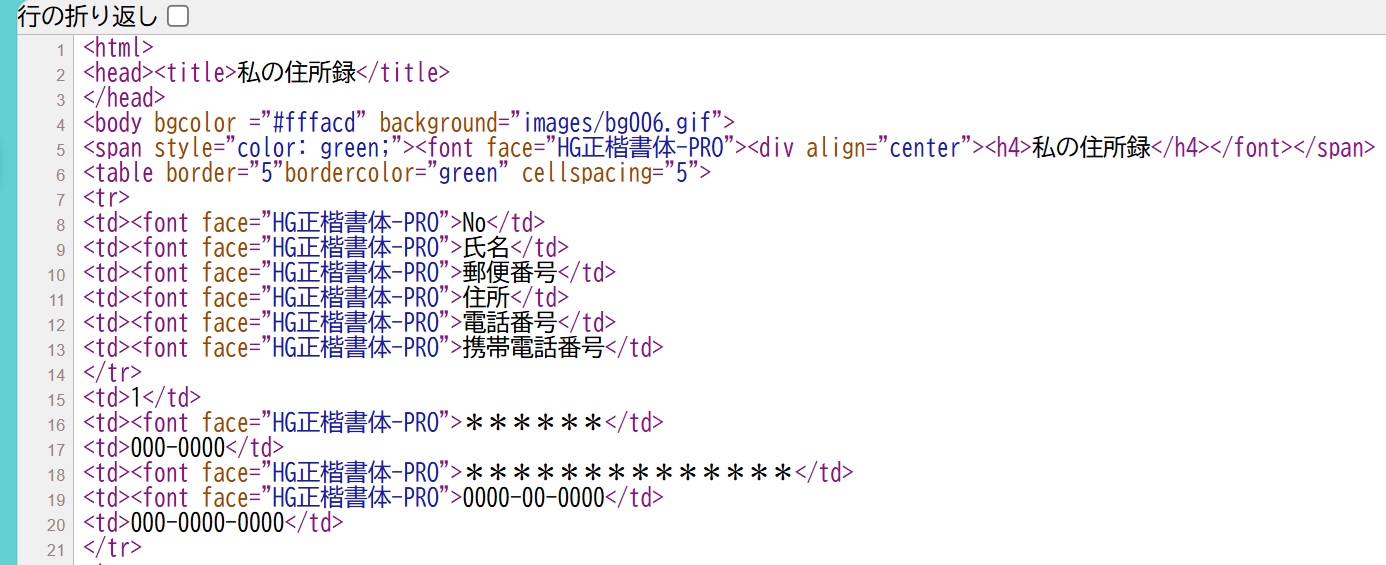Click the 携帯電話番号 text on line 13

point(534,348)
